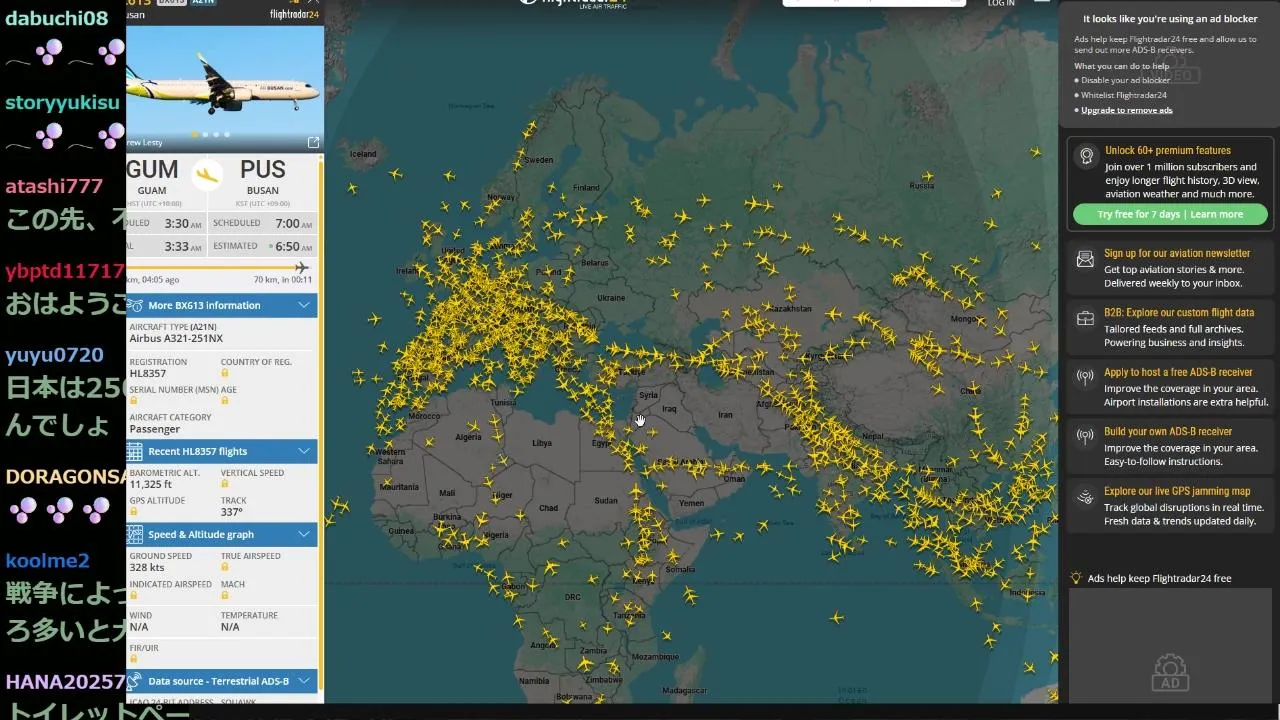This screenshot has width=1280, height=720.
Task: Click the lock icon under Mach
Action: [224, 595]
